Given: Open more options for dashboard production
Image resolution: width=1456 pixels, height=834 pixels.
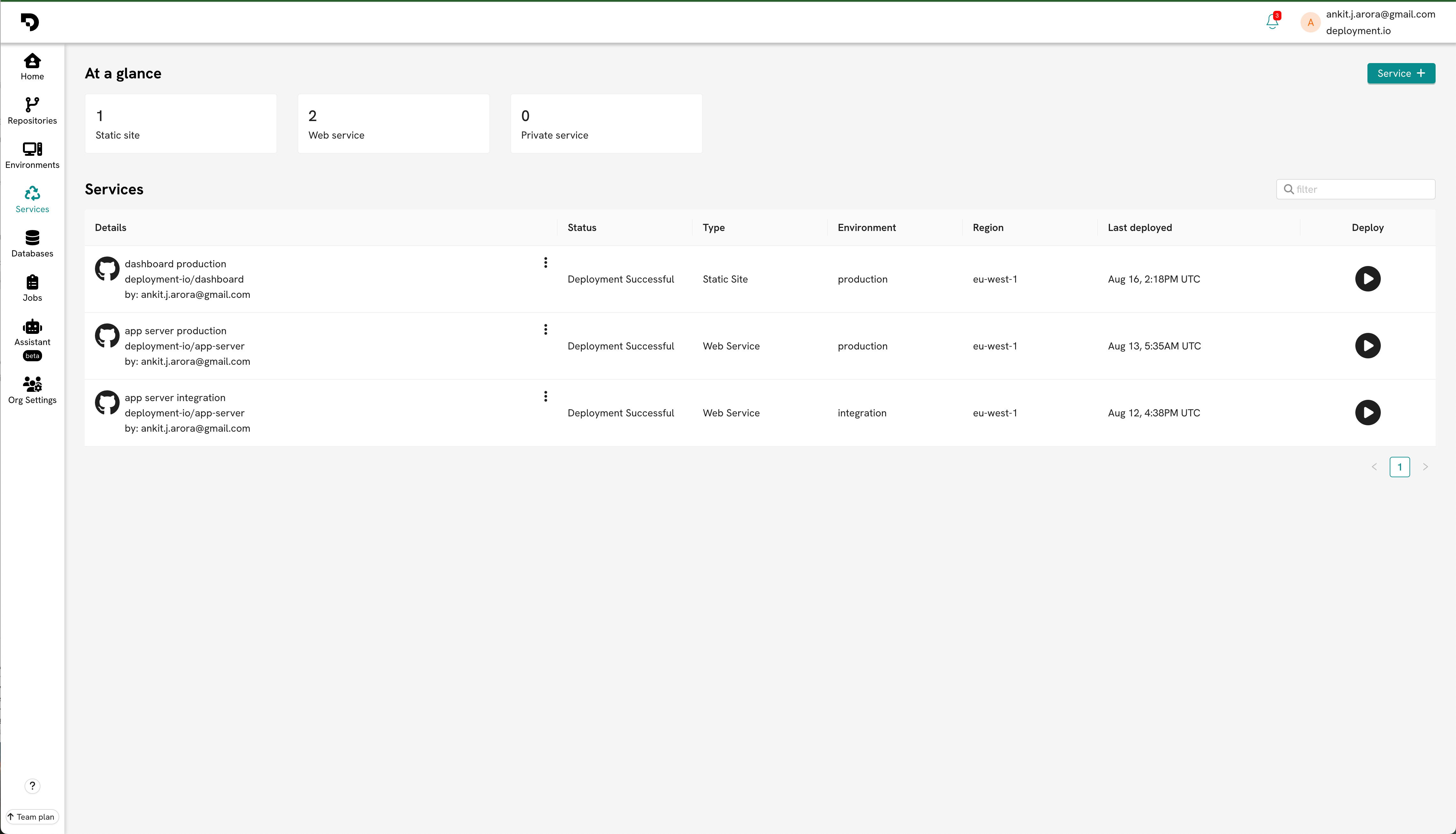Looking at the screenshot, I should pyautogui.click(x=545, y=262).
